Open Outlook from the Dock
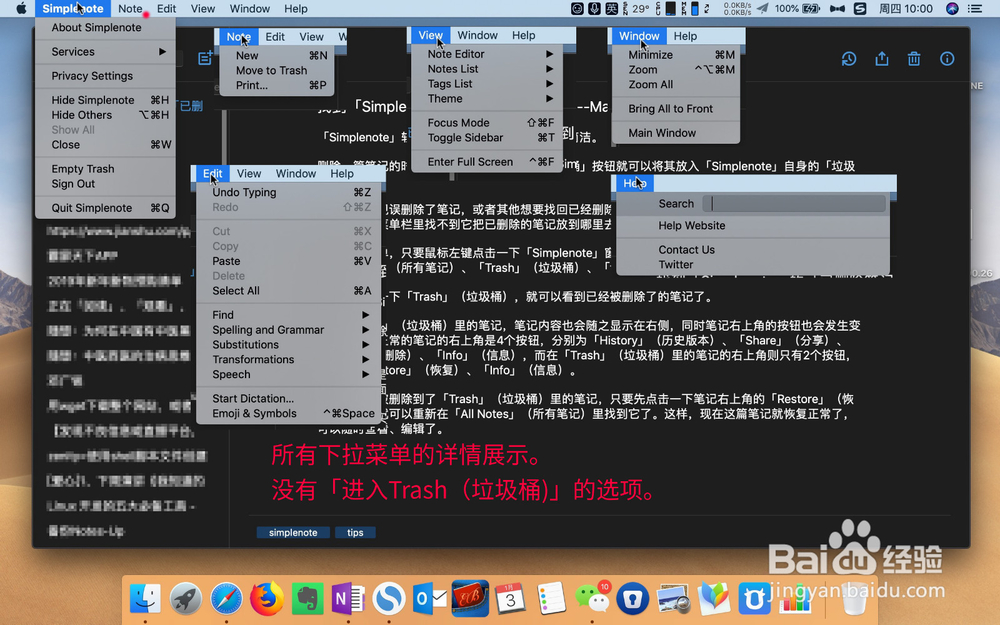Screen dimensions: 1000x625 [430, 599]
